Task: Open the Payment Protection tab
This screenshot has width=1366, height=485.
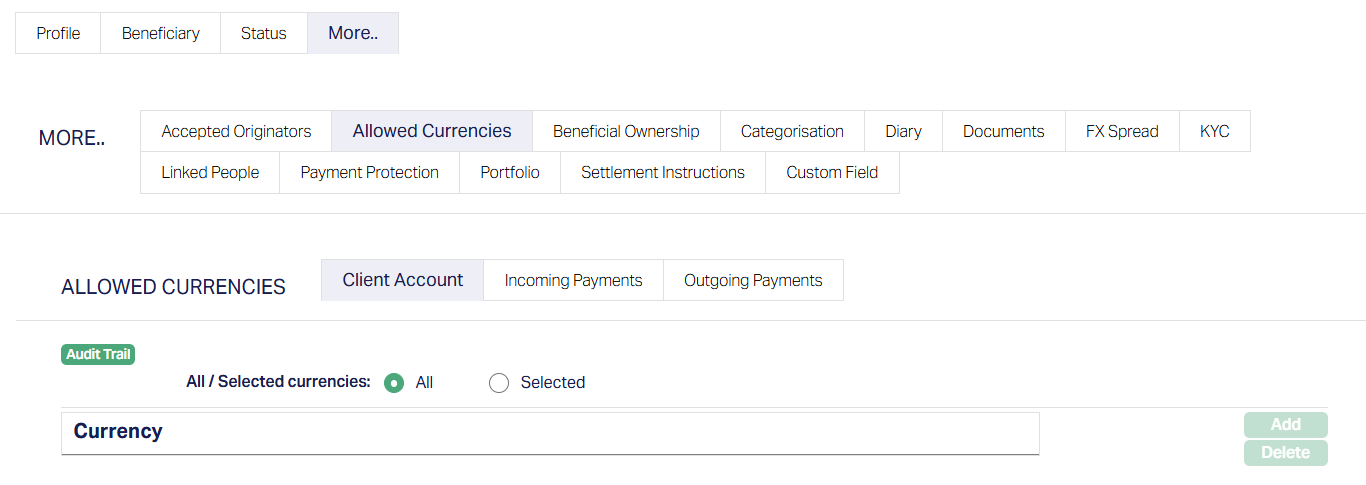Action: pyautogui.click(x=369, y=173)
